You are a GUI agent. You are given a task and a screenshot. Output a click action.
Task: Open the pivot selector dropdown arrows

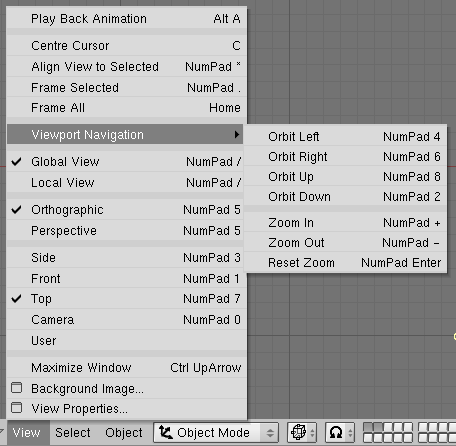click(350, 433)
